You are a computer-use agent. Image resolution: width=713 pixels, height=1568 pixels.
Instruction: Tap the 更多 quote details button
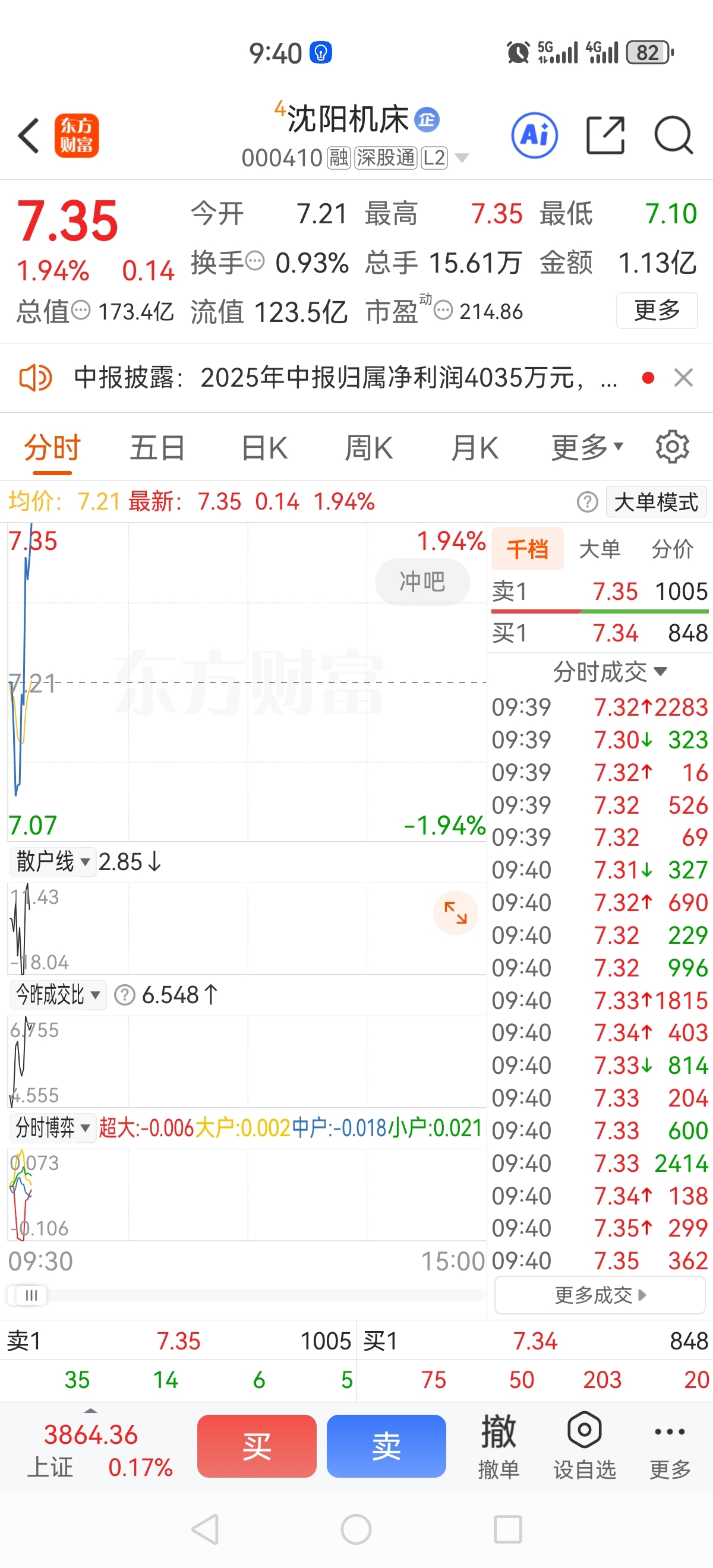(x=657, y=311)
